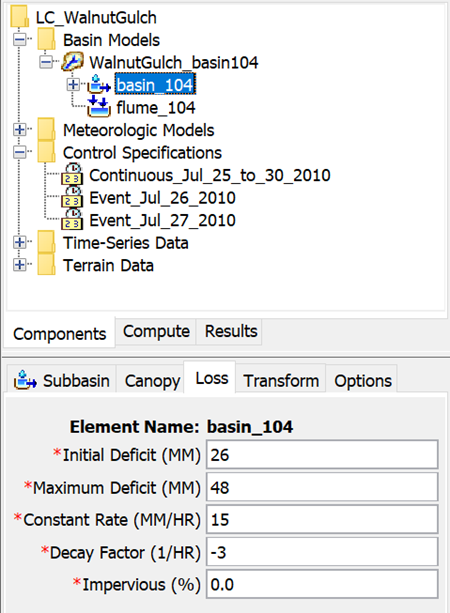Click the Initial Deficit input field
Screen dimensions: 450x613
coord(322,455)
